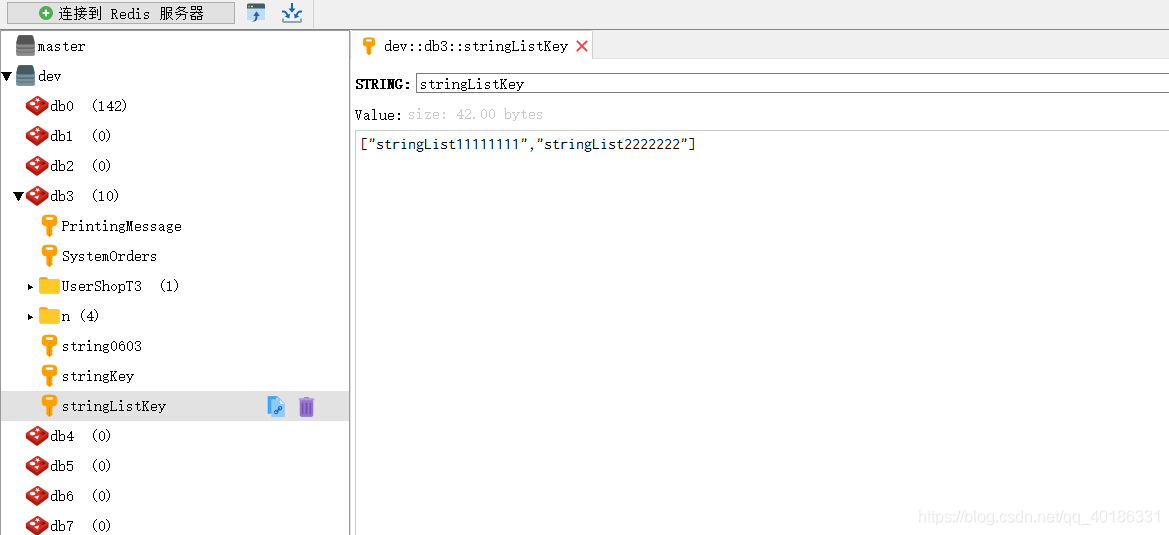
Task: Select dev server label
Action: pyautogui.click(x=49, y=76)
